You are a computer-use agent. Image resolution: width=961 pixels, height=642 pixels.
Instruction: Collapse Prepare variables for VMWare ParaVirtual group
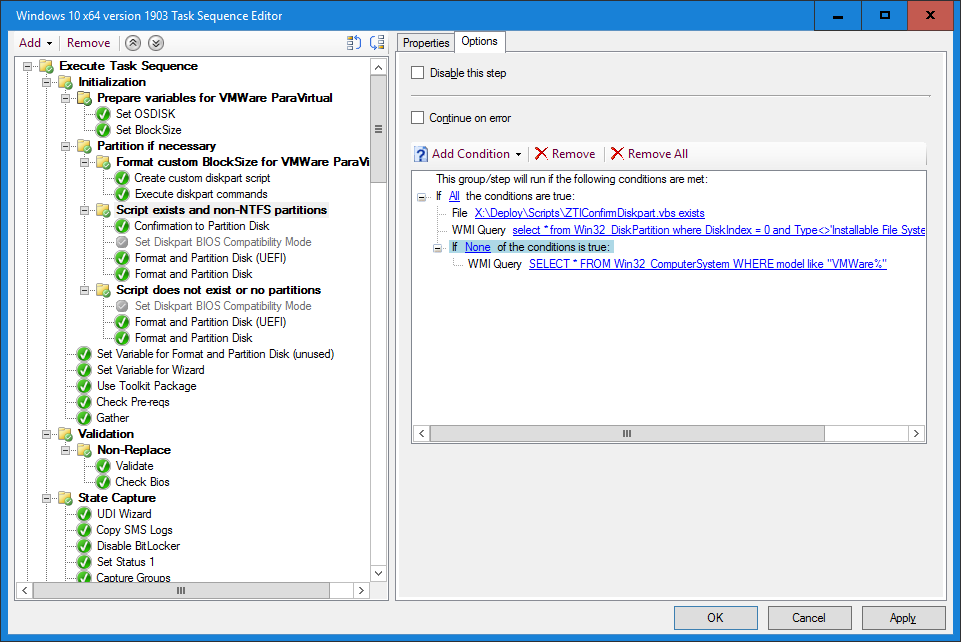point(65,98)
